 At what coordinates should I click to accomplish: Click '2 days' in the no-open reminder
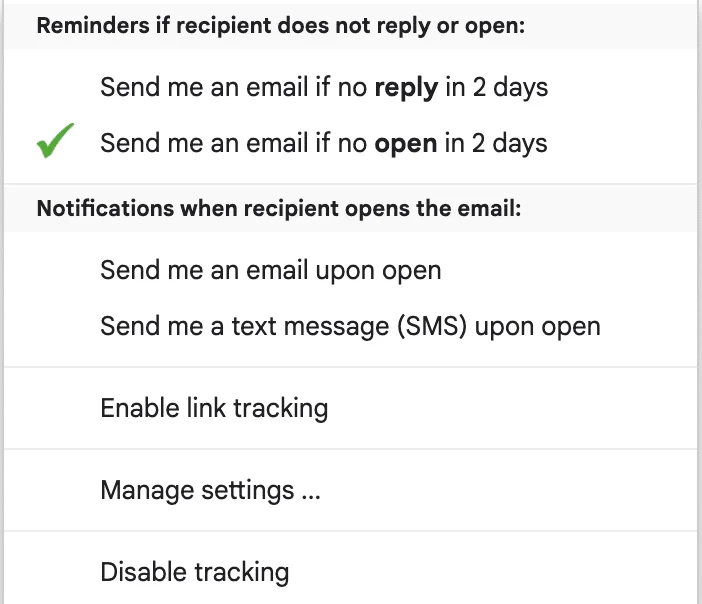[x=509, y=144]
